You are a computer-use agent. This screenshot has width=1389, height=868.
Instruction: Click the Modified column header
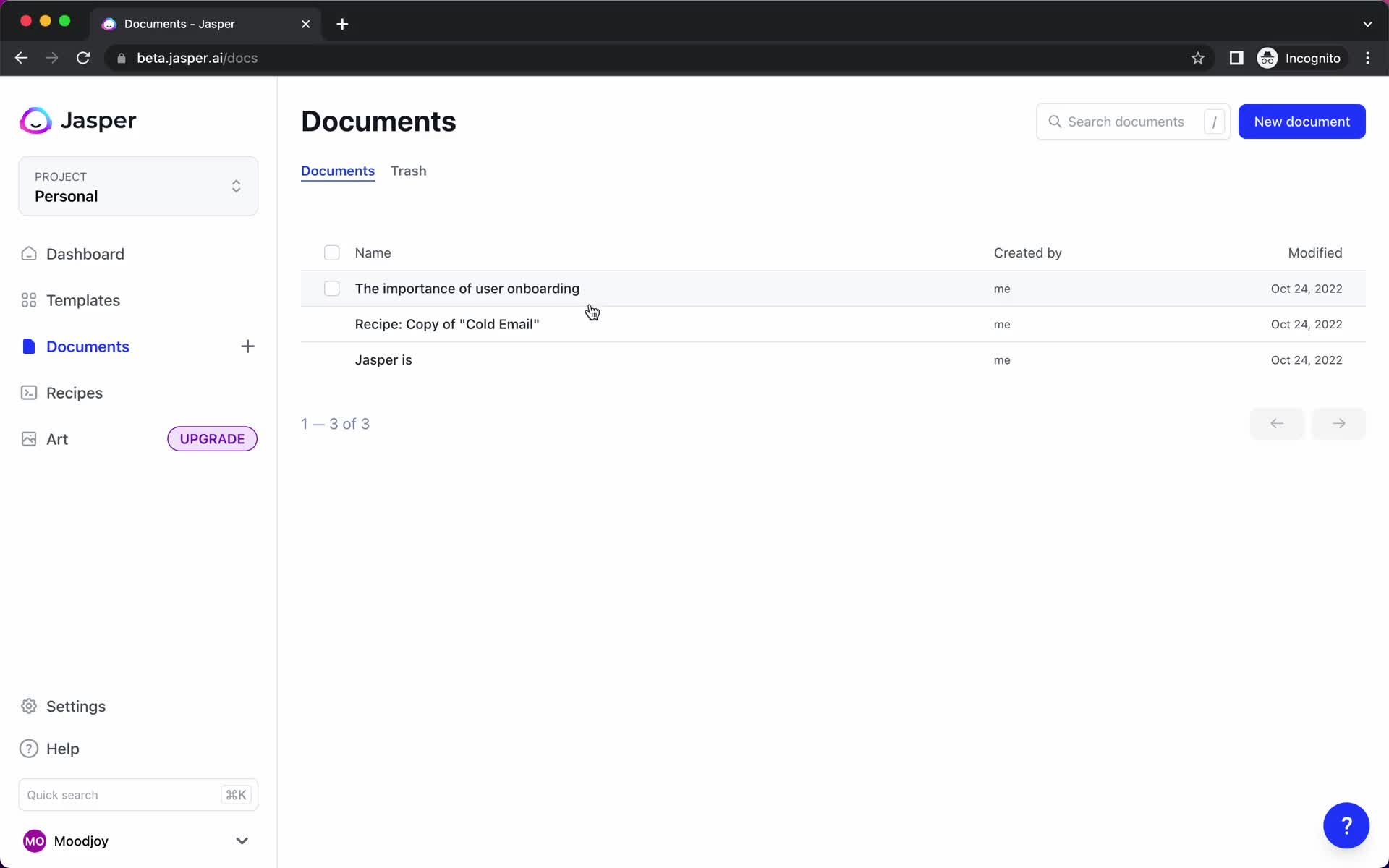click(1314, 252)
